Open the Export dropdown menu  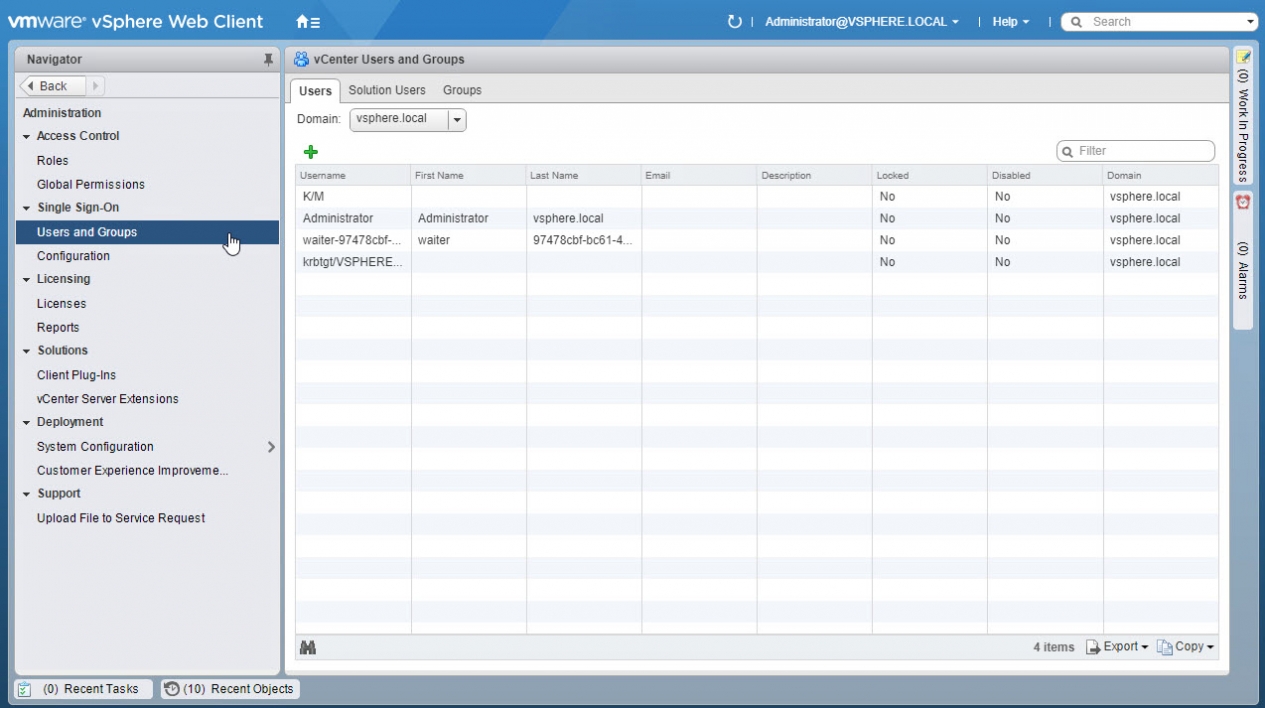[1118, 647]
